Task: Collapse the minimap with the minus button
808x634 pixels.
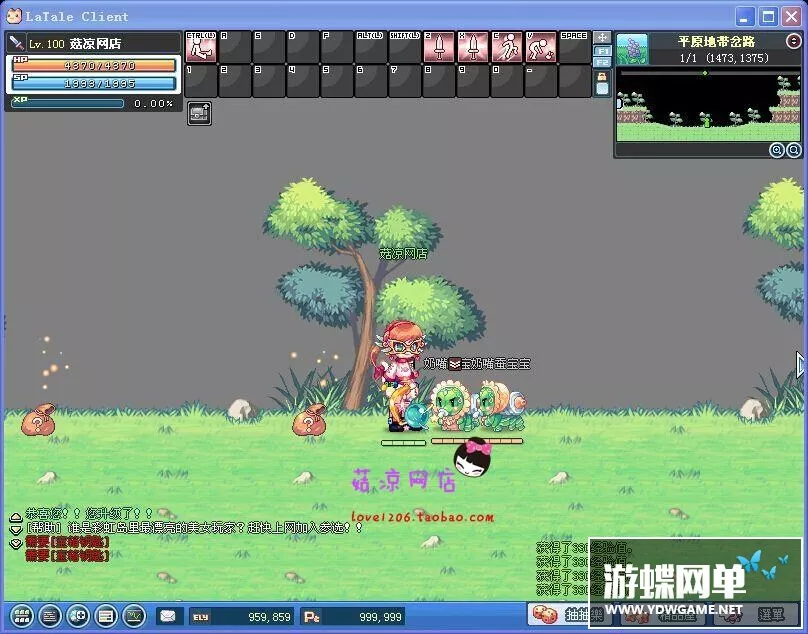Action: pyautogui.click(x=794, y=41)
